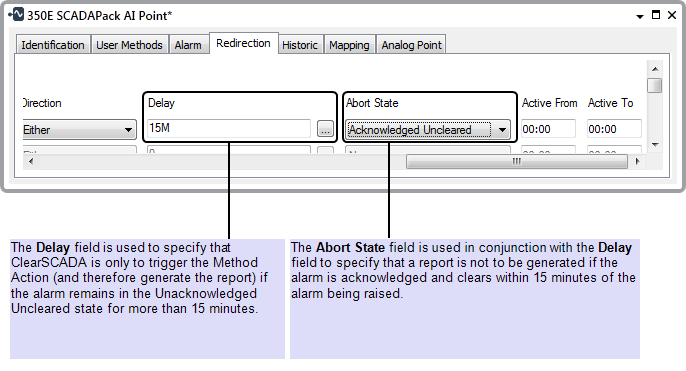Select the Redirection tab
Image resolution: width=686 pixels, height=371 pixels.
point(243,43)
